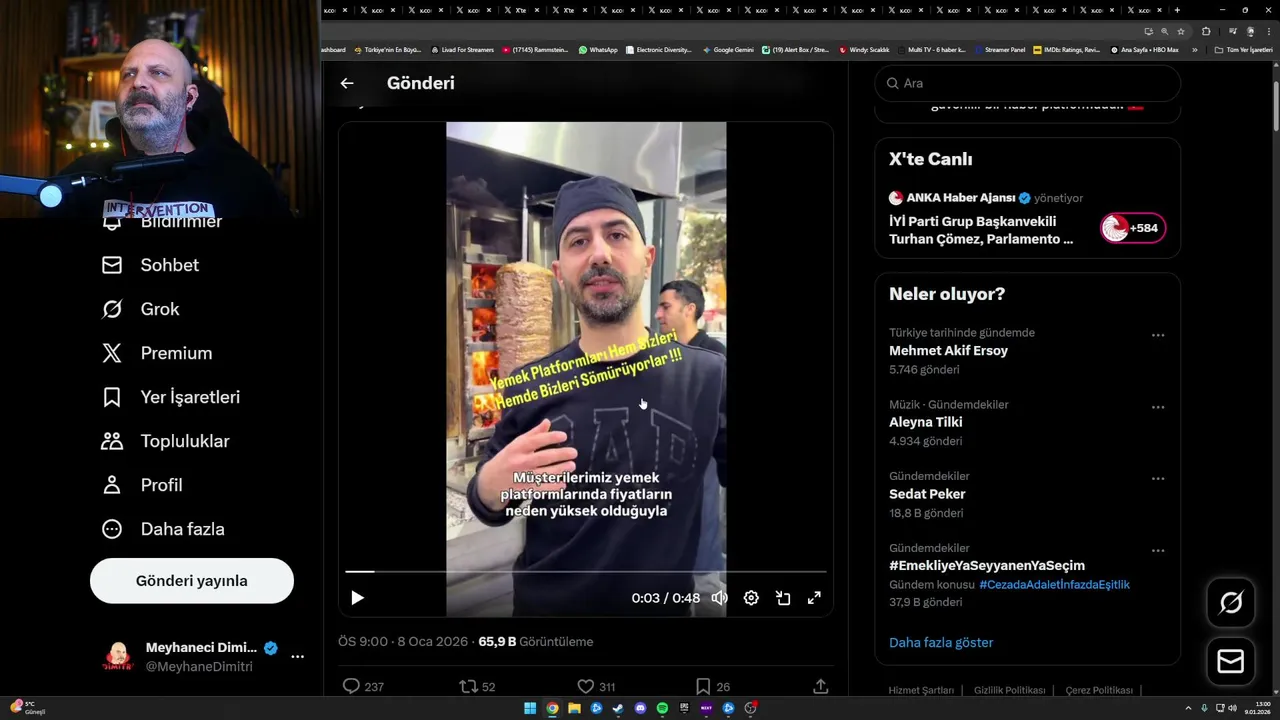The height and width of the screenshot is (720, 1280).
Task: Bookmark this page with star icon
Action: (x=1181, y=31)
